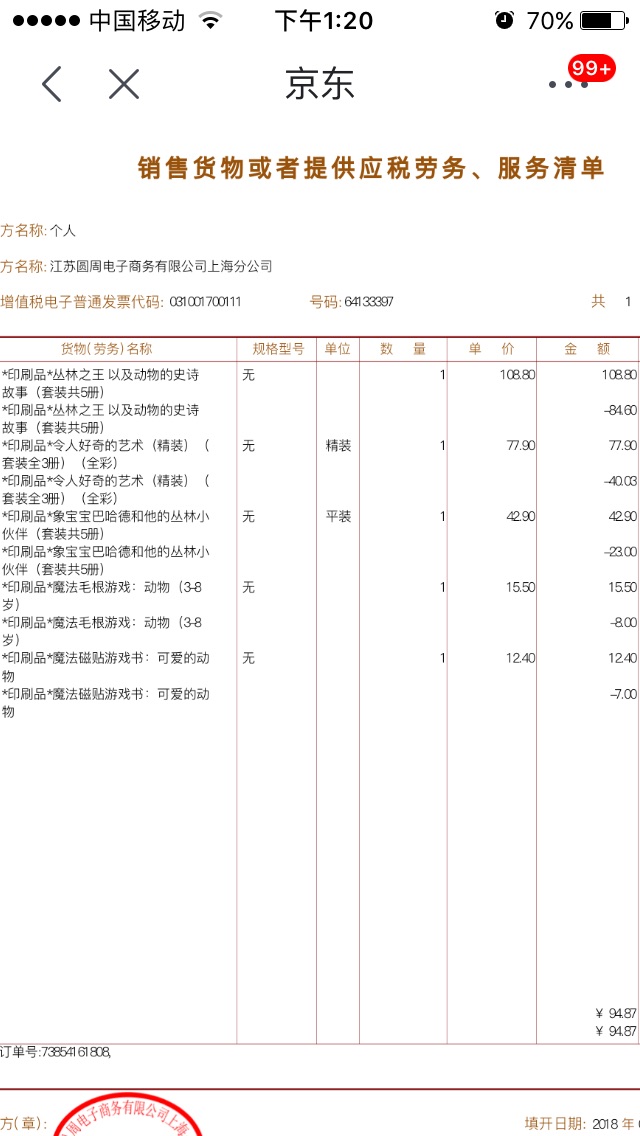This screenshot has width=640, height=1136.
Task: Tap the 京东 page title
Action: [x=320, y=85]
